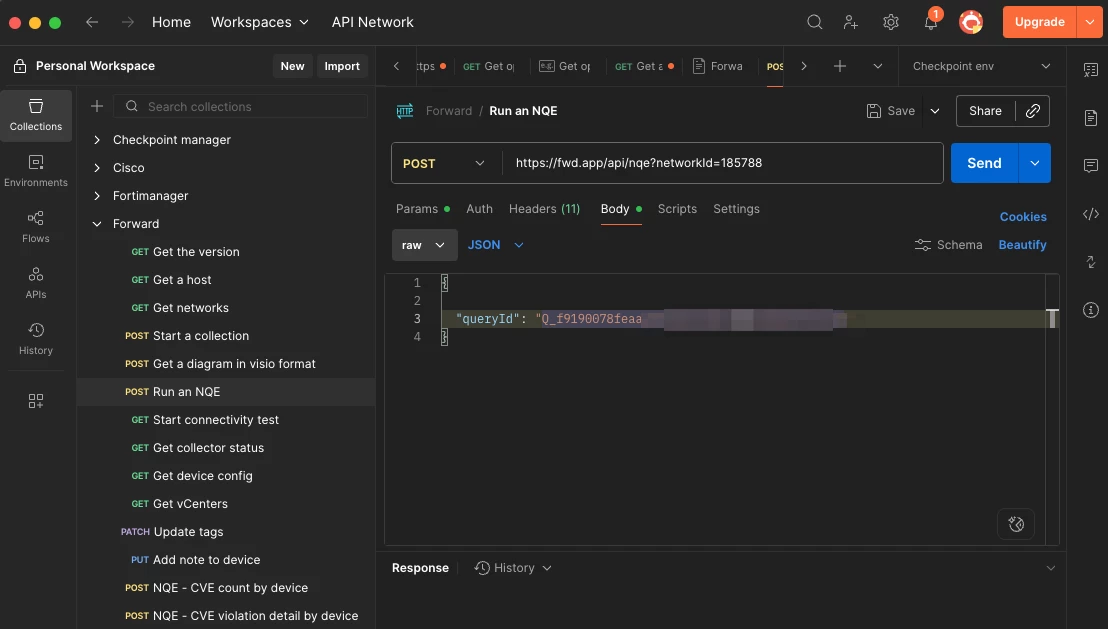Click the Search collections field

pyautogui.click(x=240, y=106)
